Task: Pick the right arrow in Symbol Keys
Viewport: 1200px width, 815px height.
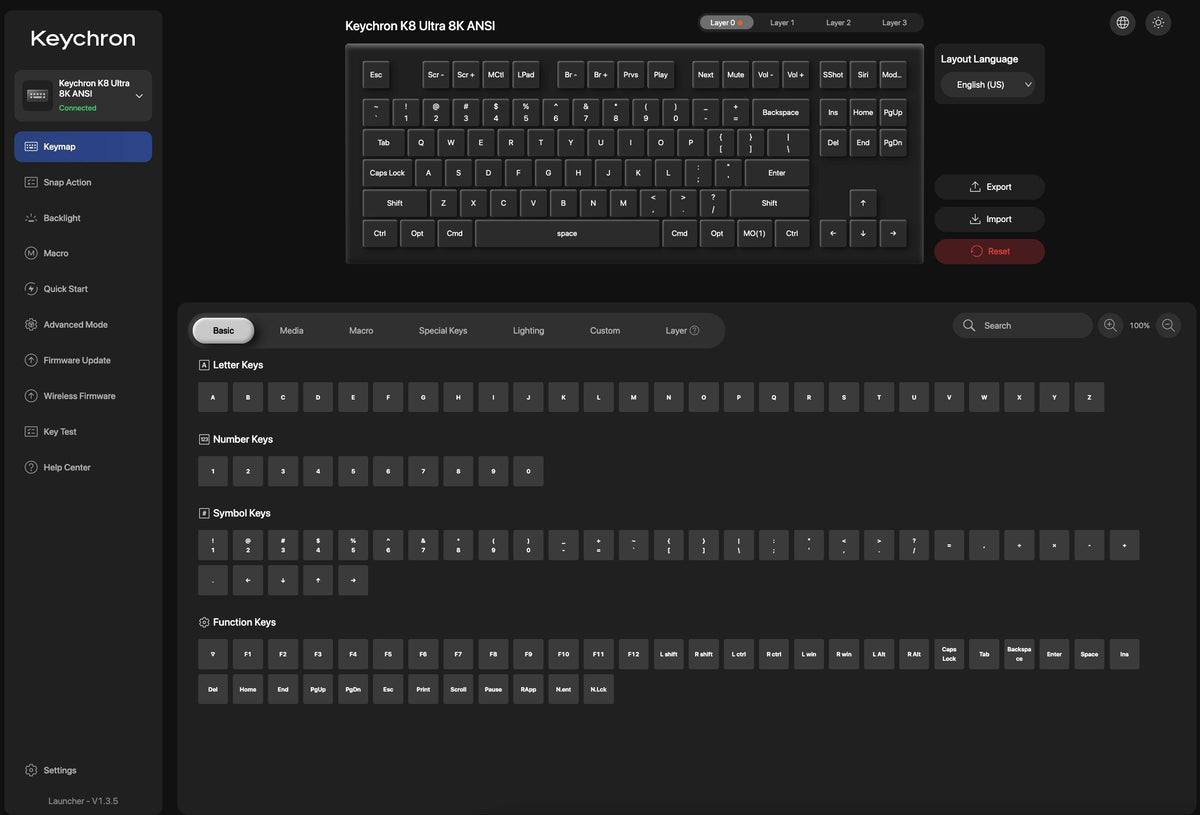Action: click(353, 580)
